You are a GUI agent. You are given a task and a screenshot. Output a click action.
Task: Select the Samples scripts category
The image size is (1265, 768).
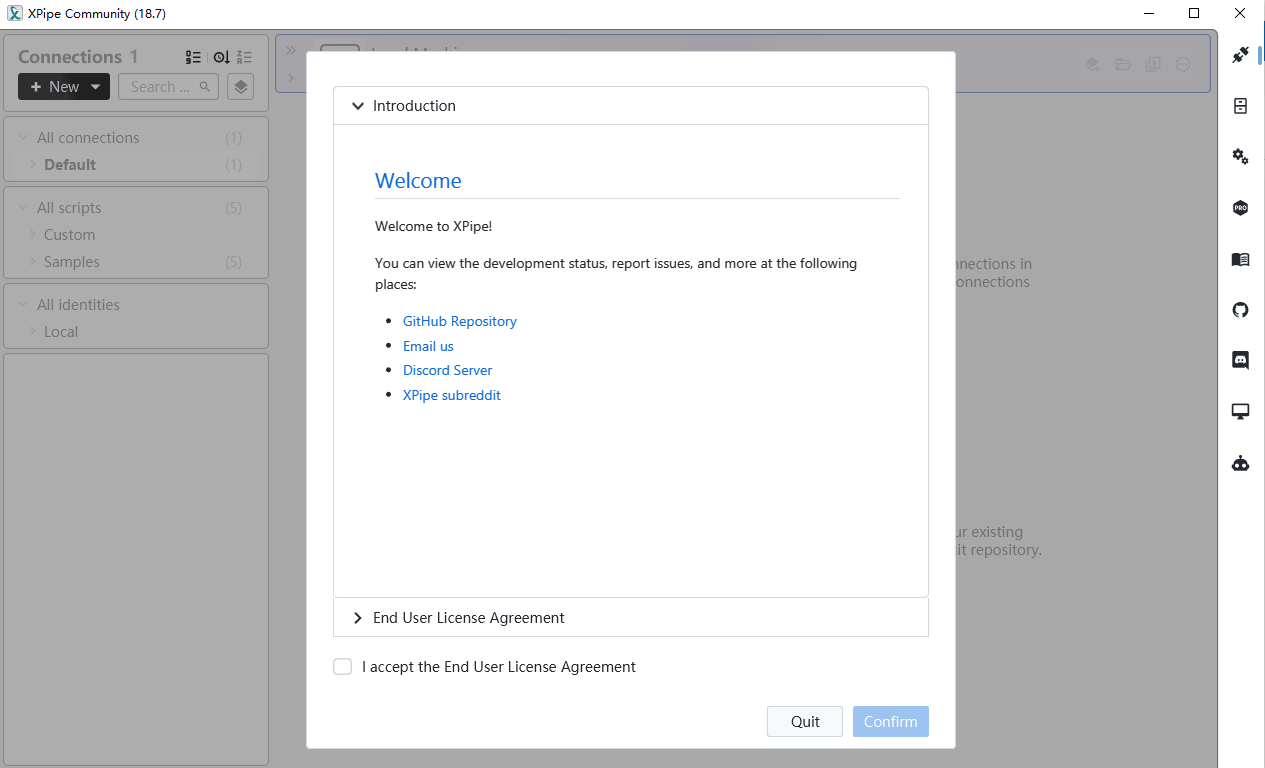tap(136, 262)
